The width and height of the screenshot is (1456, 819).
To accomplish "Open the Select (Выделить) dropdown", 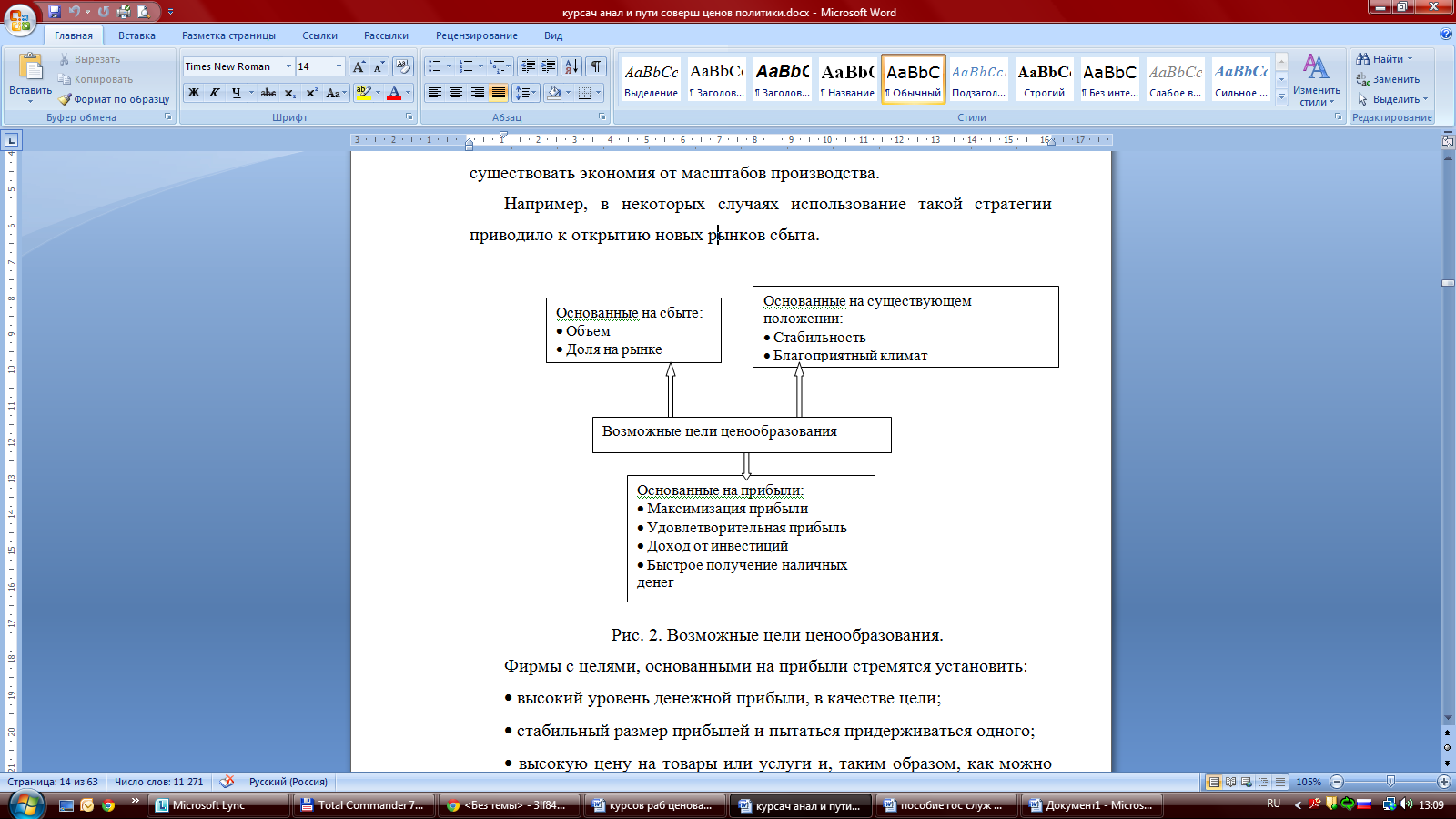I will (x=1392, y=99).
